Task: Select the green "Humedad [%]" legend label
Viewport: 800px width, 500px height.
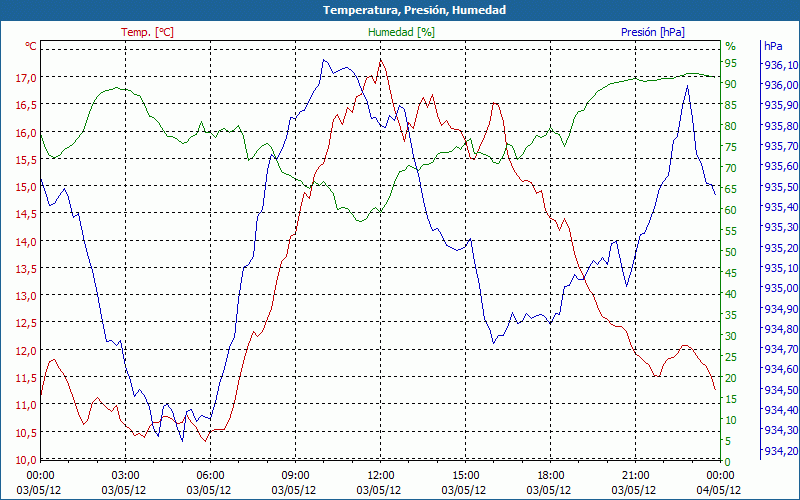Action: 401,32
